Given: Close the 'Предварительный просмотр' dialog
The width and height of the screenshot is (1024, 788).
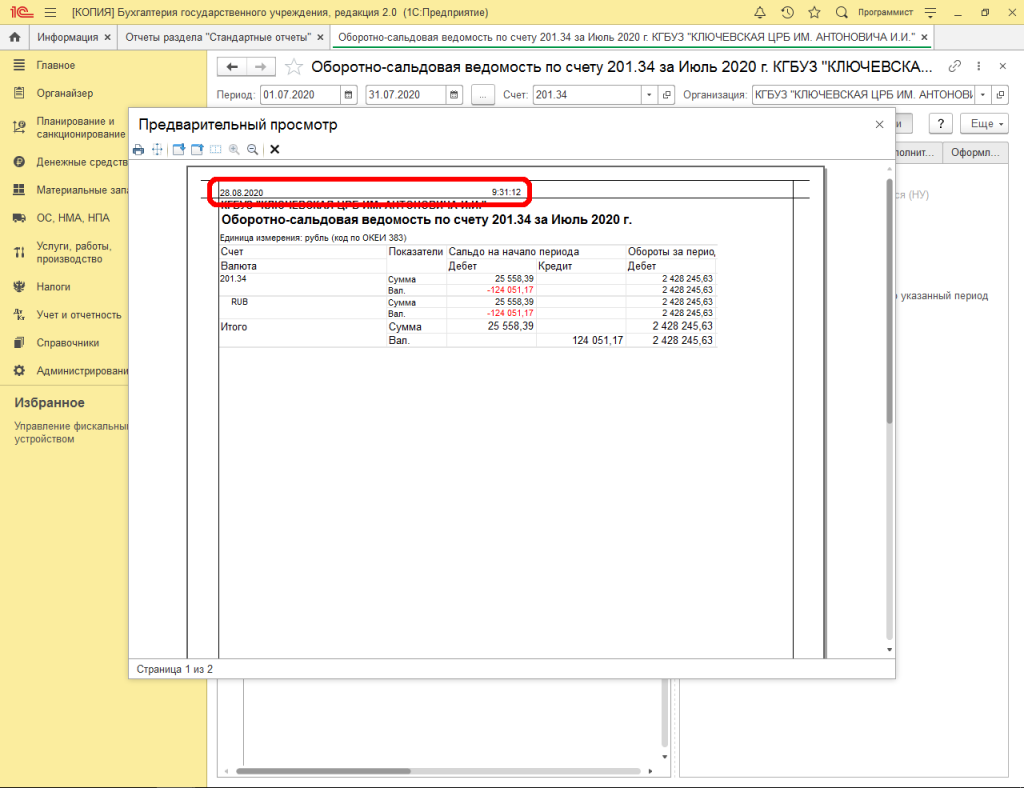Looking at the screenshot, I should click(x=879, y=124).
